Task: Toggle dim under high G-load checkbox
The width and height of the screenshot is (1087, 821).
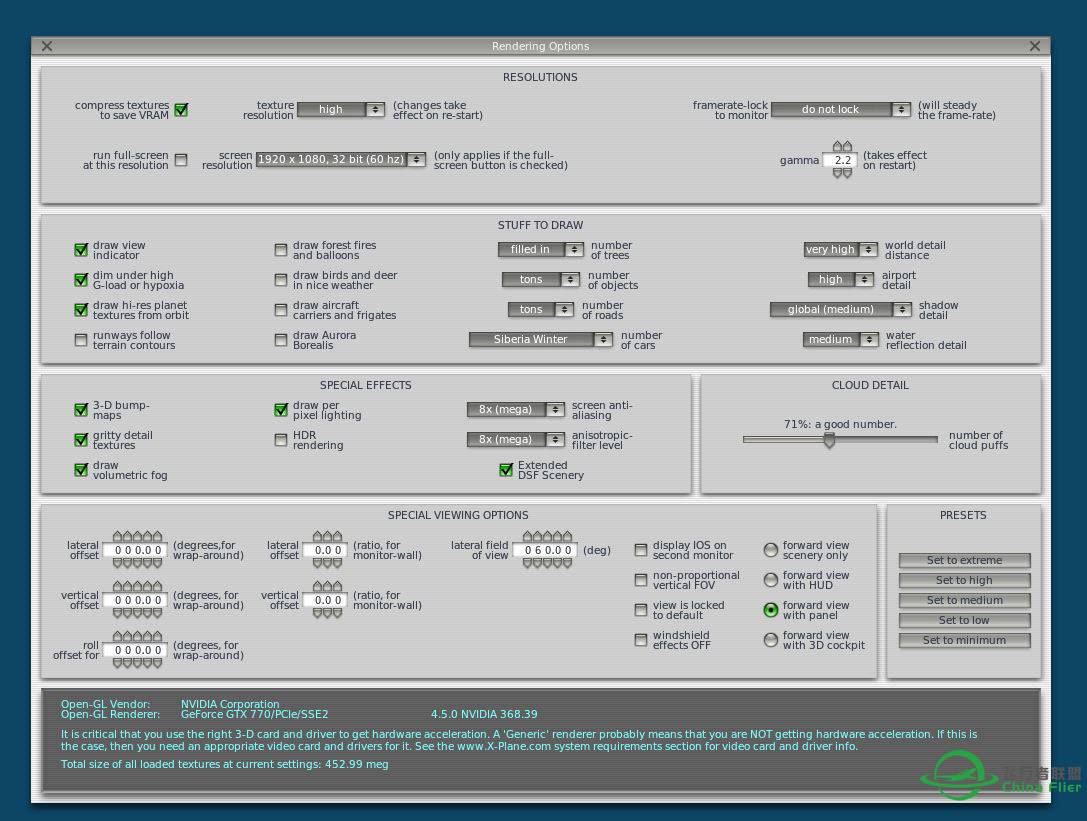Action: pos(81,279)
